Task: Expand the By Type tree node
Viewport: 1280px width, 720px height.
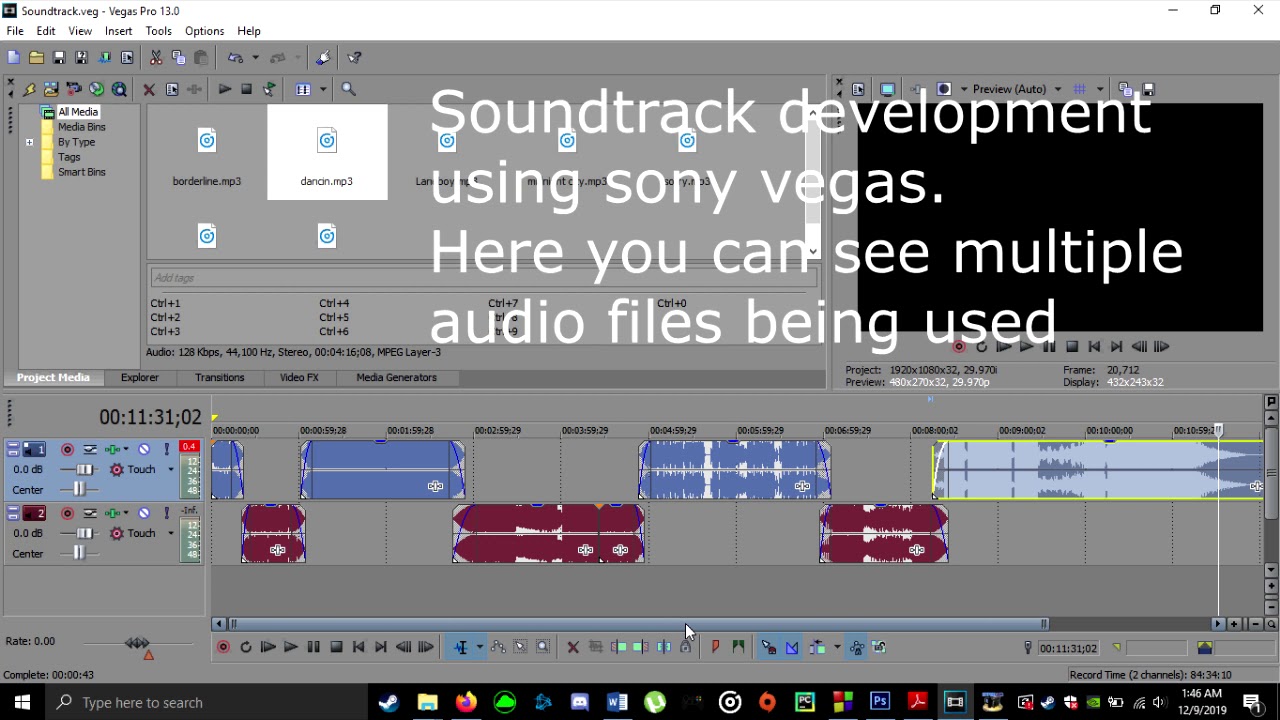Action: pyautogui.click(x=29, y=142)
